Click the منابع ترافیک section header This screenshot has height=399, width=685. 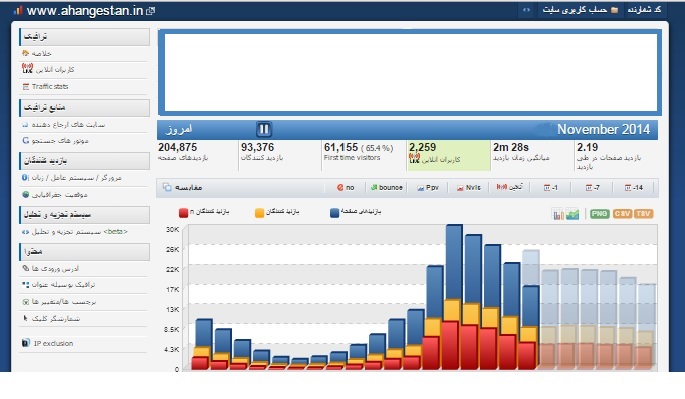pyautogui.click(x=84, y=108)
